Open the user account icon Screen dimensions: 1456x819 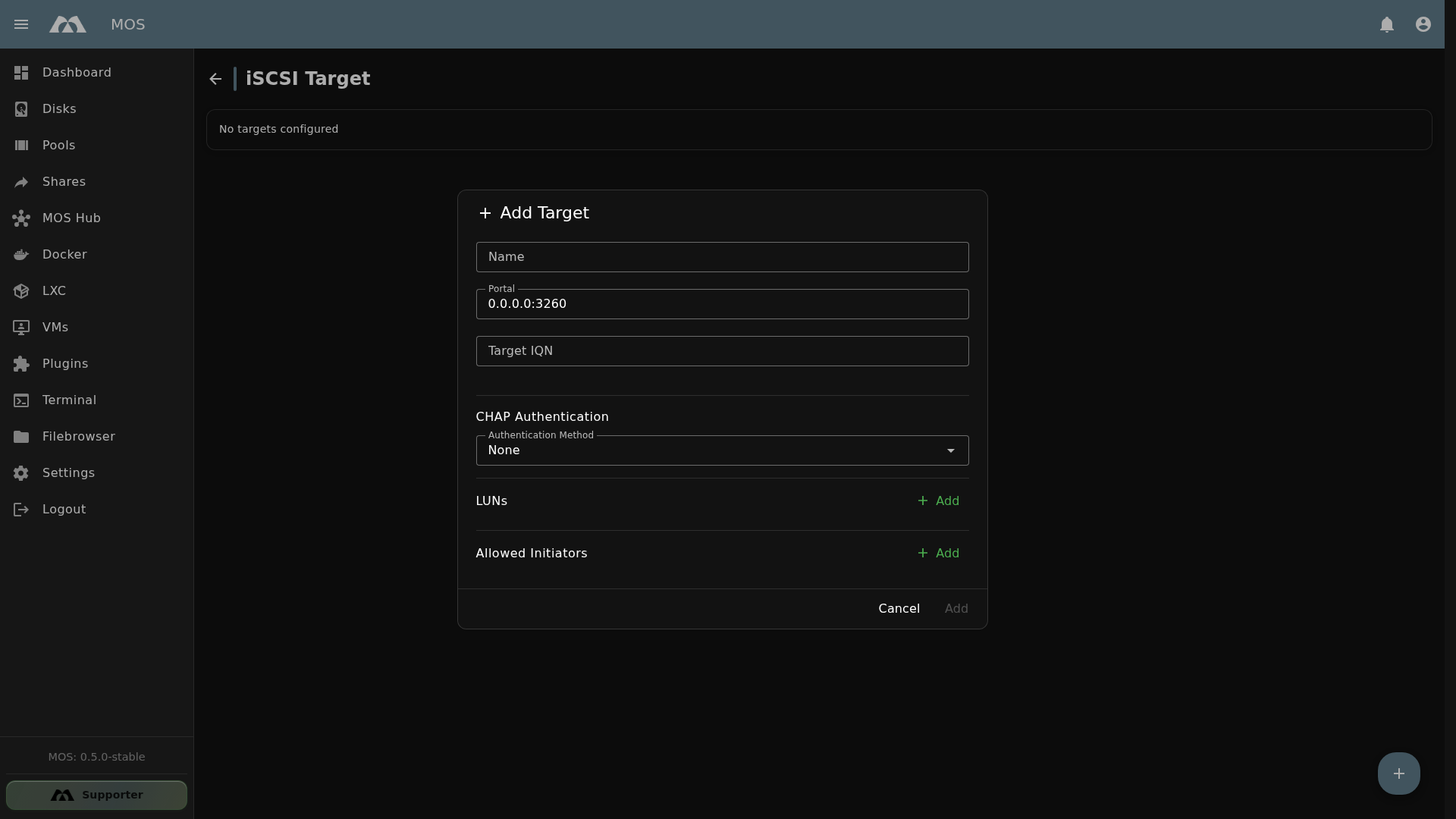(1423, 24)
